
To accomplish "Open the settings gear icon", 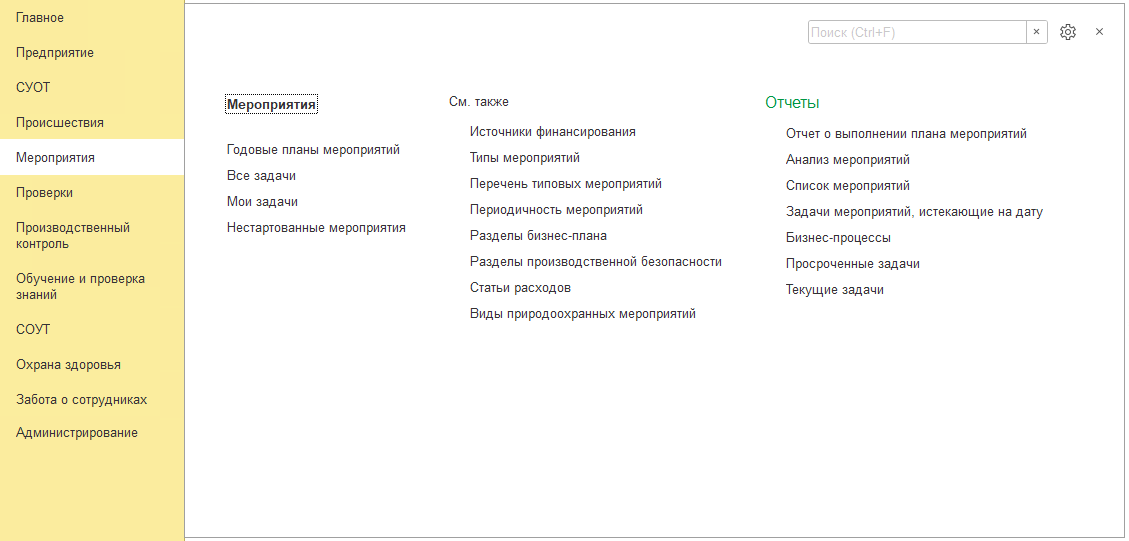I will pyautogui.click(x=1068, y=32).
